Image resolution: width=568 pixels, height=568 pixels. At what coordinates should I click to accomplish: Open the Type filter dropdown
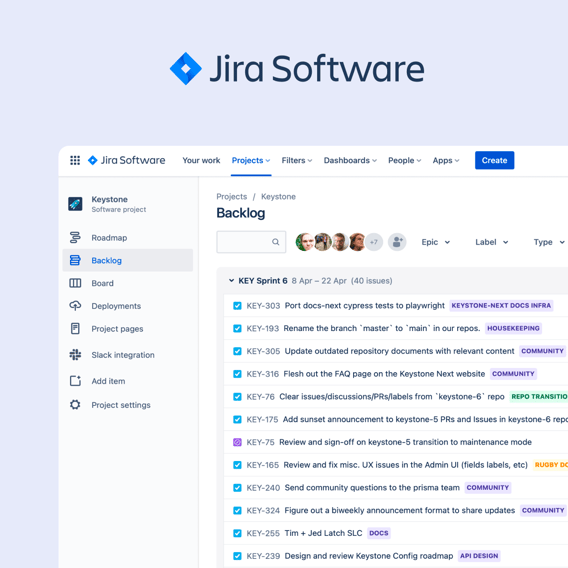[549, 242]
